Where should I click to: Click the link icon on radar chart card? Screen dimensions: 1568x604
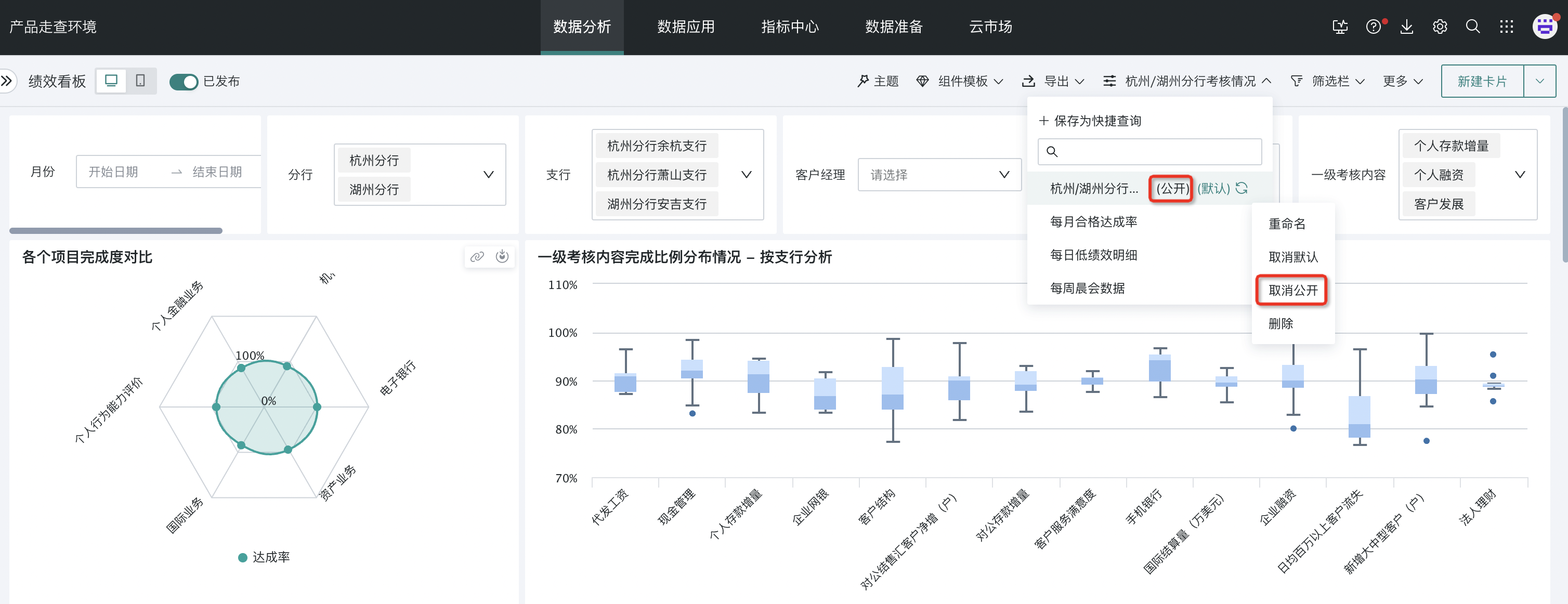coord(477,257)
